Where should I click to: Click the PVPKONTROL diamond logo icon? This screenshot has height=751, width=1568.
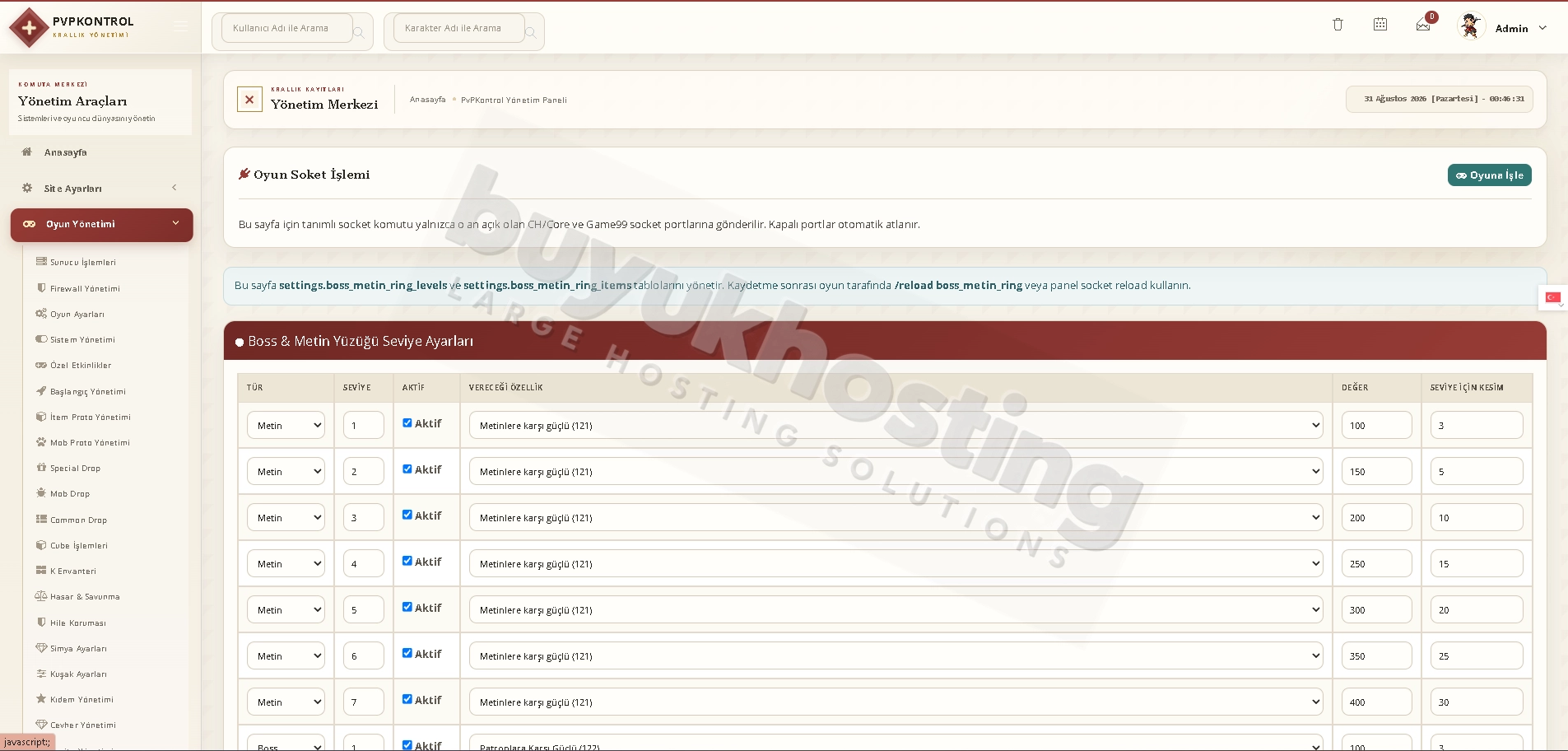point(29,28)
